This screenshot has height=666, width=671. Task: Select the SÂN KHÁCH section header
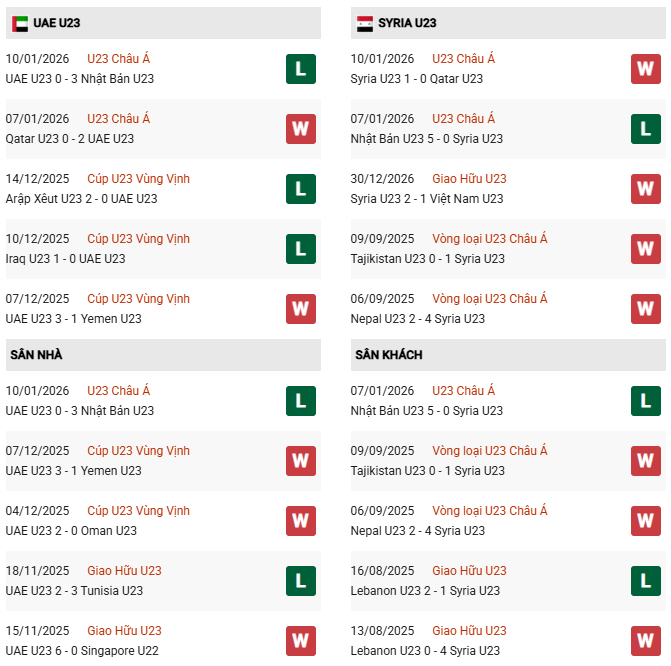click(388, 355)
